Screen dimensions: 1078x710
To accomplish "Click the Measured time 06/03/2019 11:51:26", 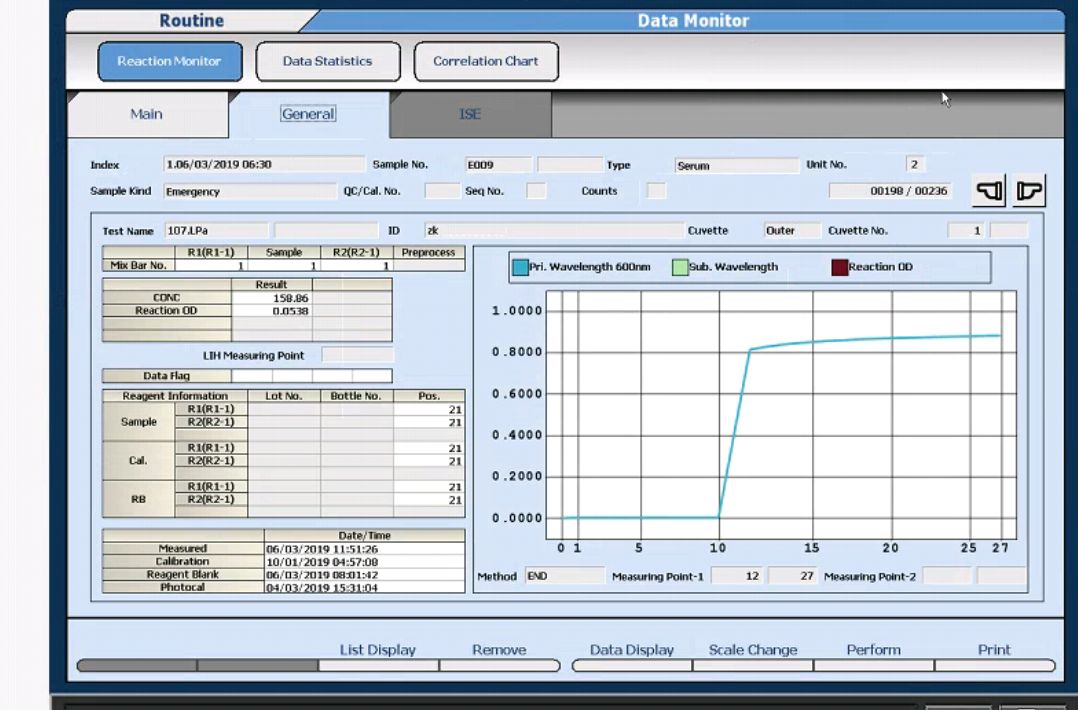I will click(x=364, y=549).
